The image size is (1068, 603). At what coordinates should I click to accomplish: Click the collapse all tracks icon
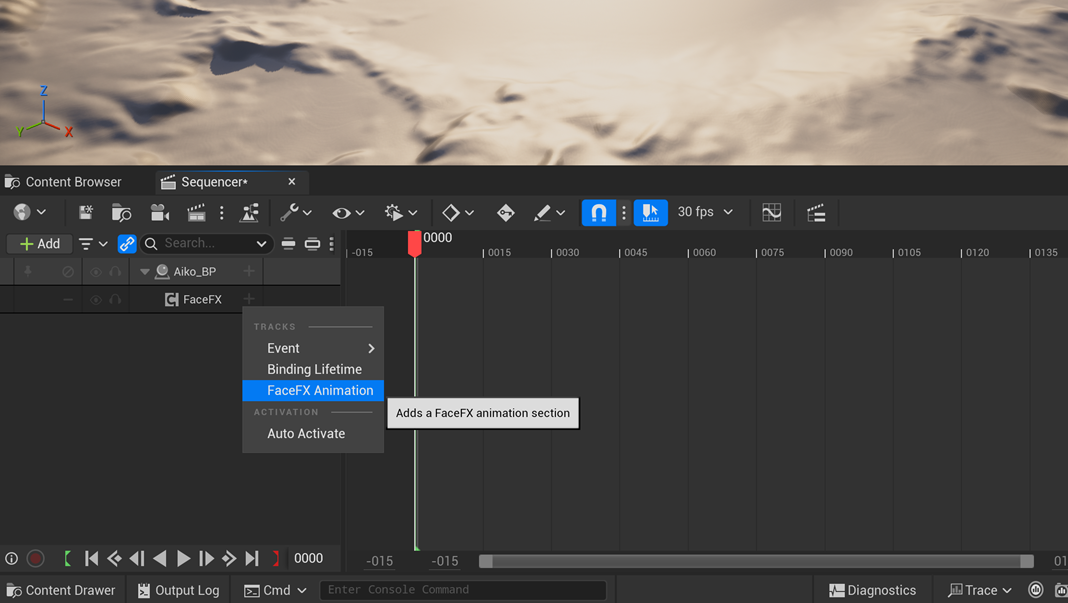[288, 243]
